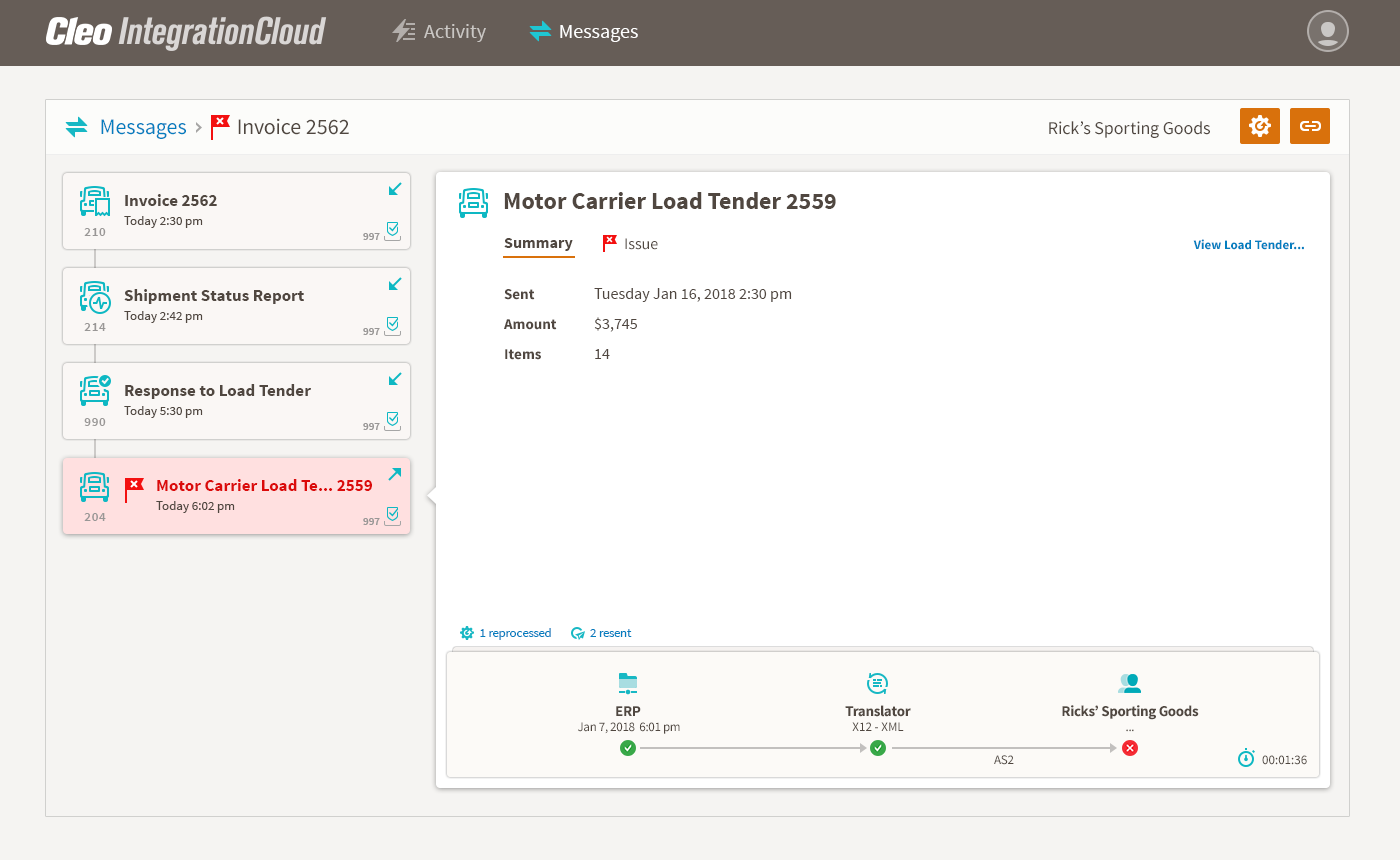The height and width of the screenshot is (860, 1400).
Task: Click Rick's Sporting Goods header text
Action: (1129, 128)
